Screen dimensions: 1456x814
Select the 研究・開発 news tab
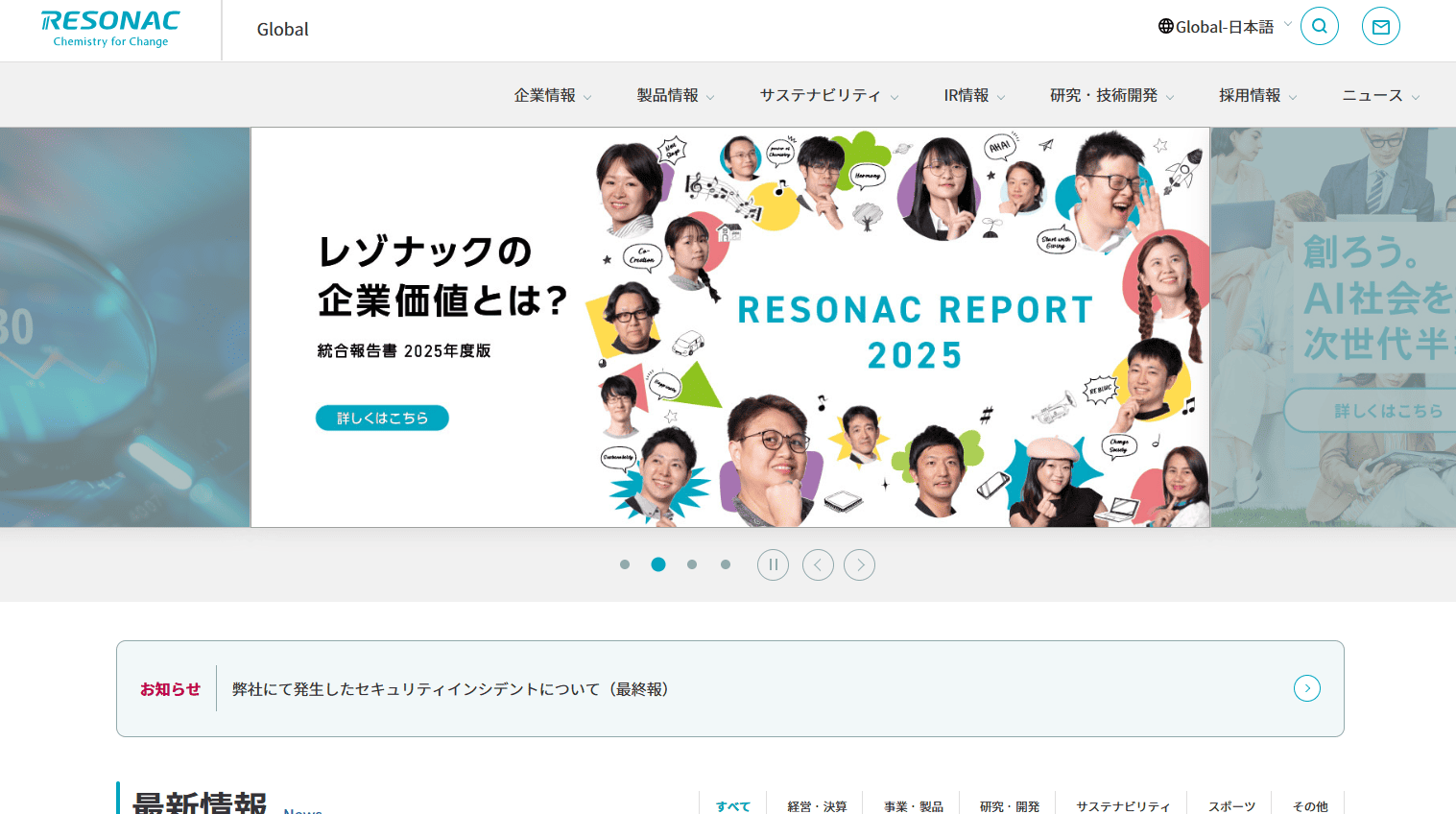pos(1009,804)
